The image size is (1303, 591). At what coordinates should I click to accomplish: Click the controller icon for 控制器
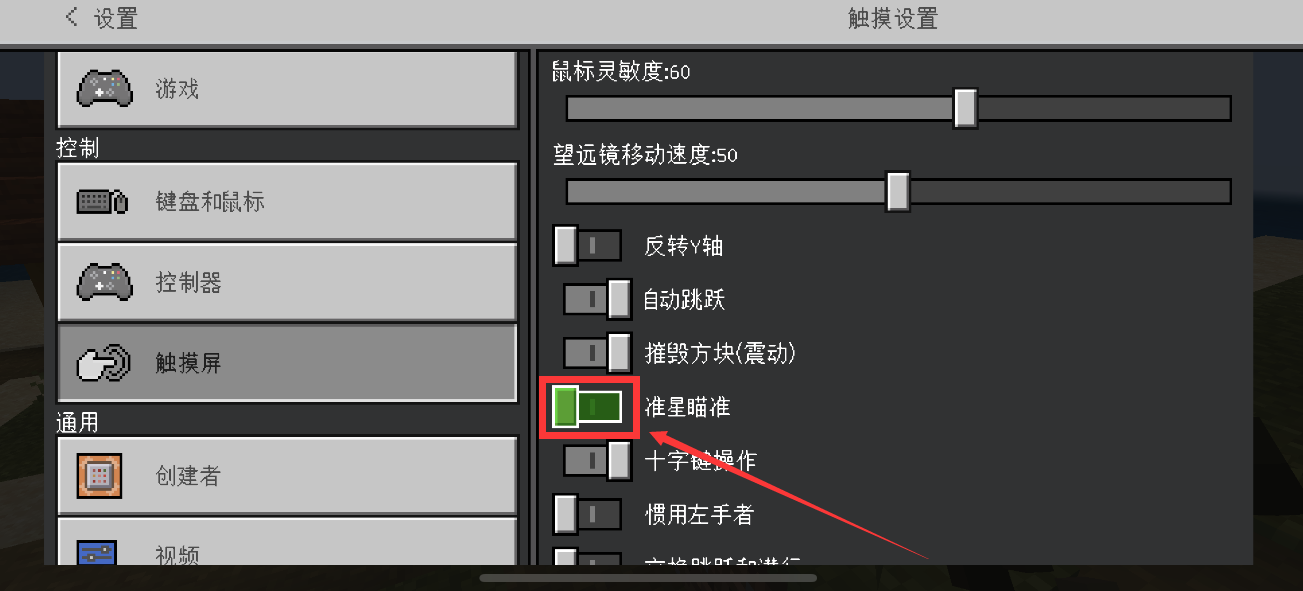tap(104, 283)
